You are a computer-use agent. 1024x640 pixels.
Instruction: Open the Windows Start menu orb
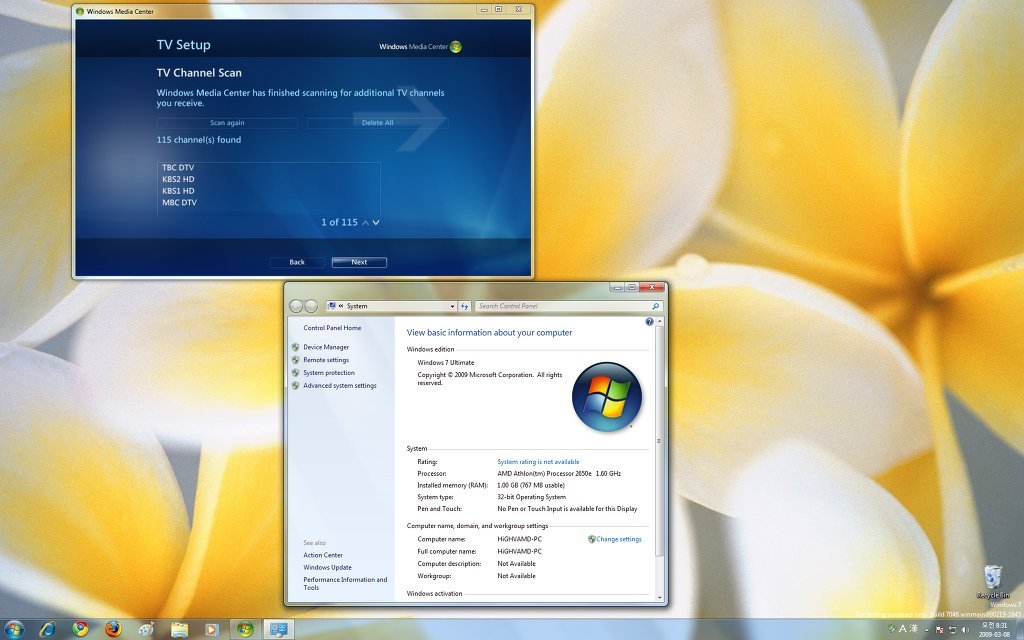pos(14,629)
